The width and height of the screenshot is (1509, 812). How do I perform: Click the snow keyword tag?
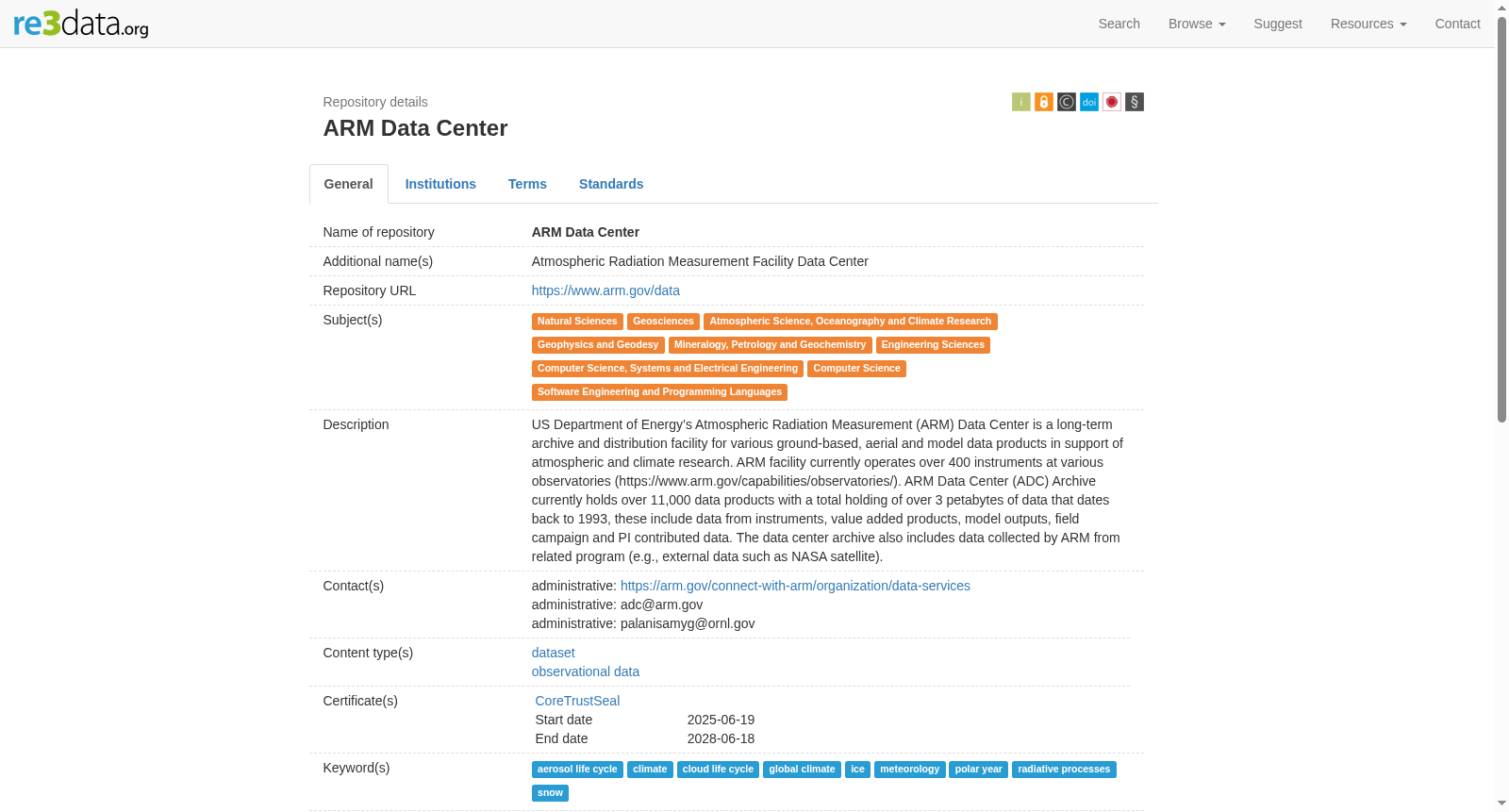pyautogui.click(x=550, y=793)
